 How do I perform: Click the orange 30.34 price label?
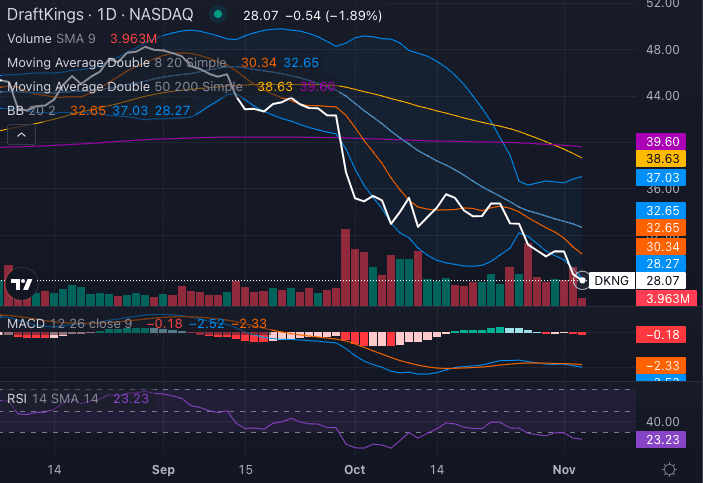[x=664, y=246]
